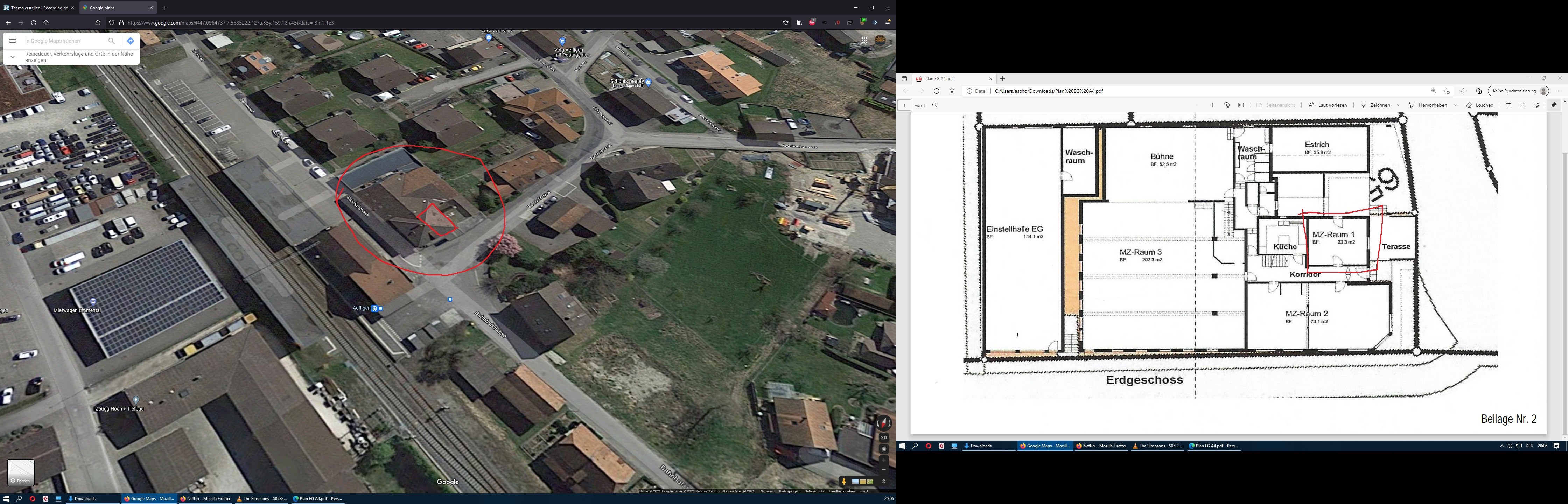
Task: Click the Volg Aefligen place marker
Action: (x=562, y=41)
